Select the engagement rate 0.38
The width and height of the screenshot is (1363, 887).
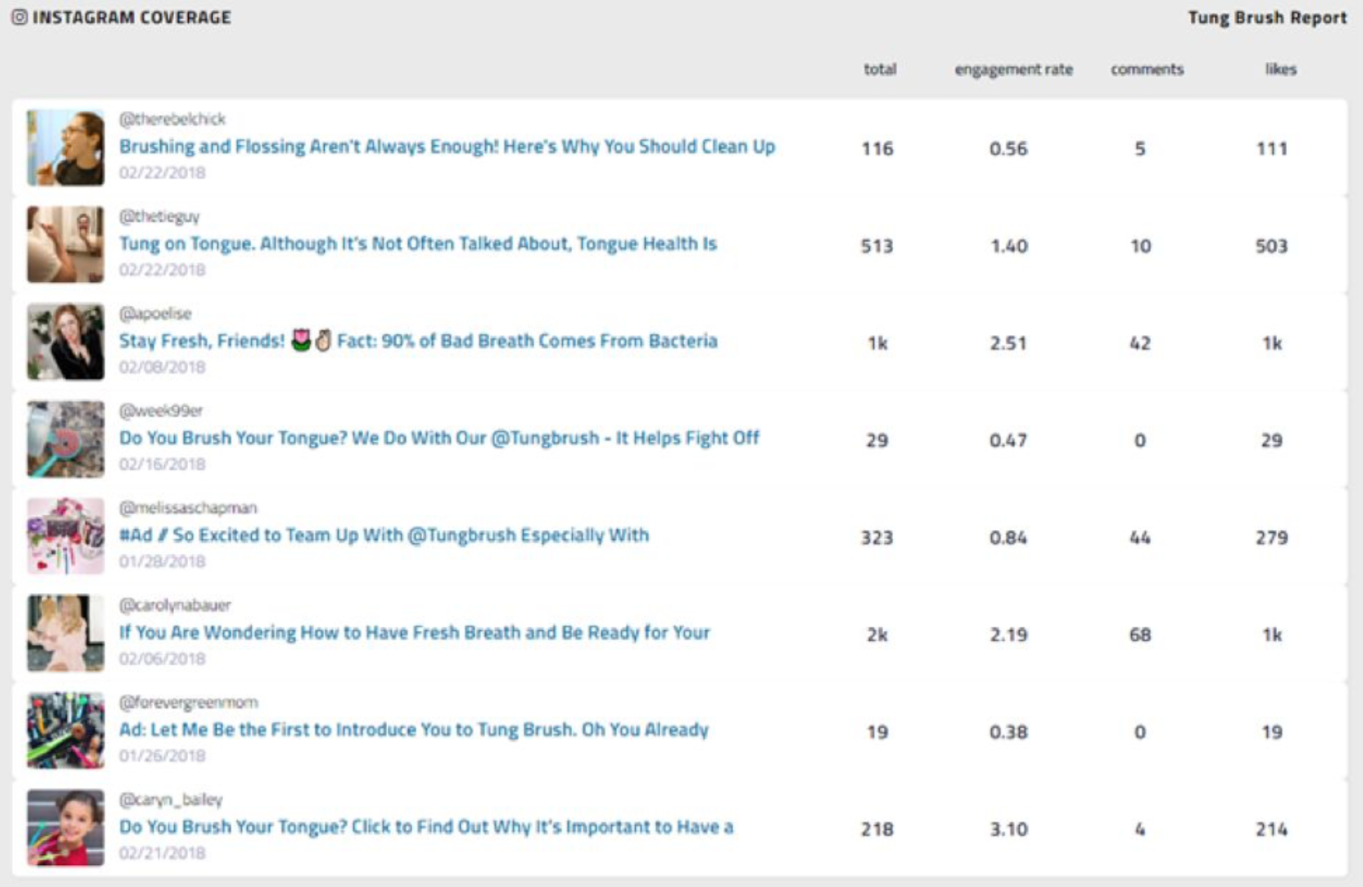point(1008,732)
